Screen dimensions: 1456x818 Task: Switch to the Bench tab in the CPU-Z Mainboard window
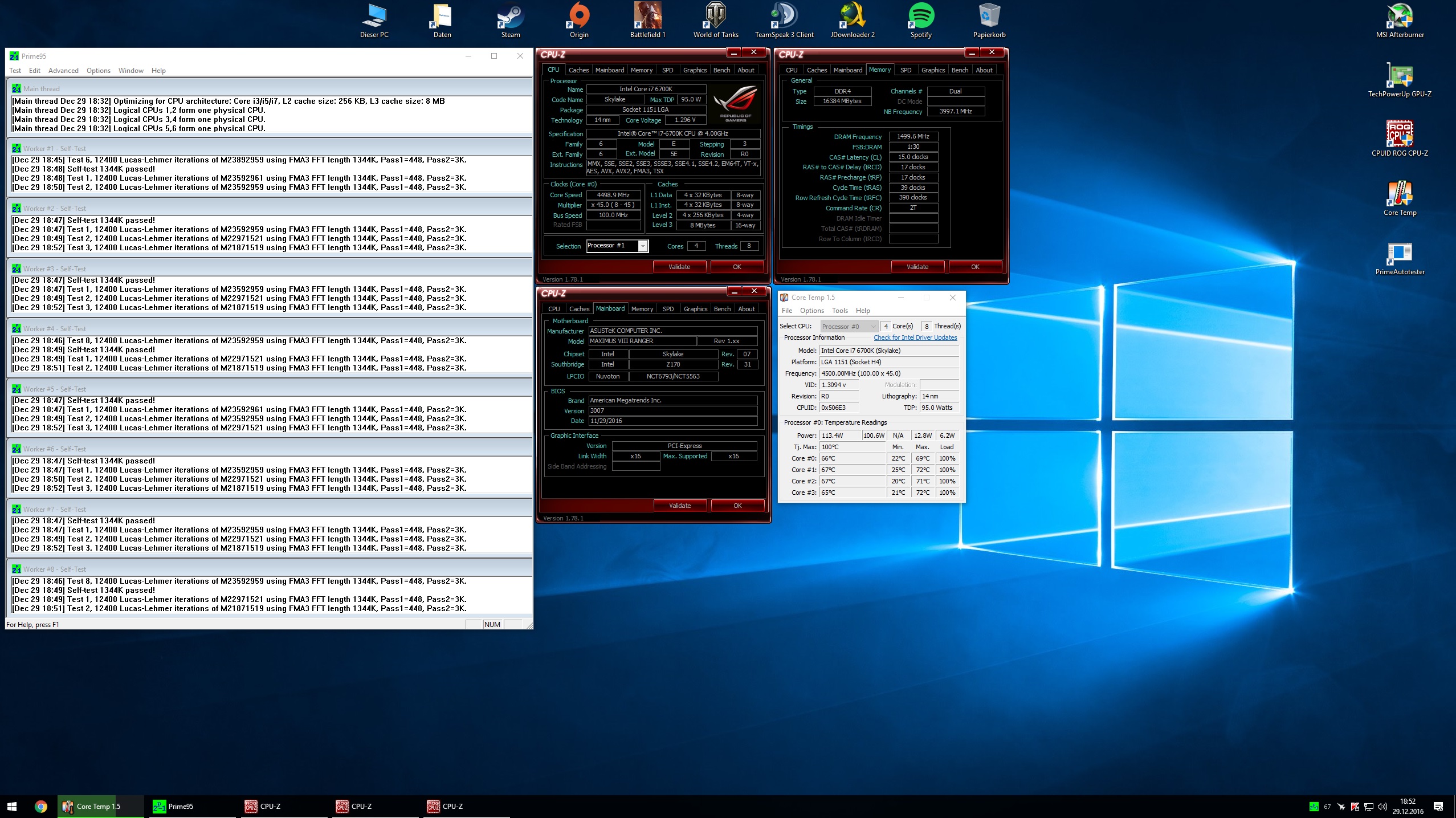click(x=722, y=309)
